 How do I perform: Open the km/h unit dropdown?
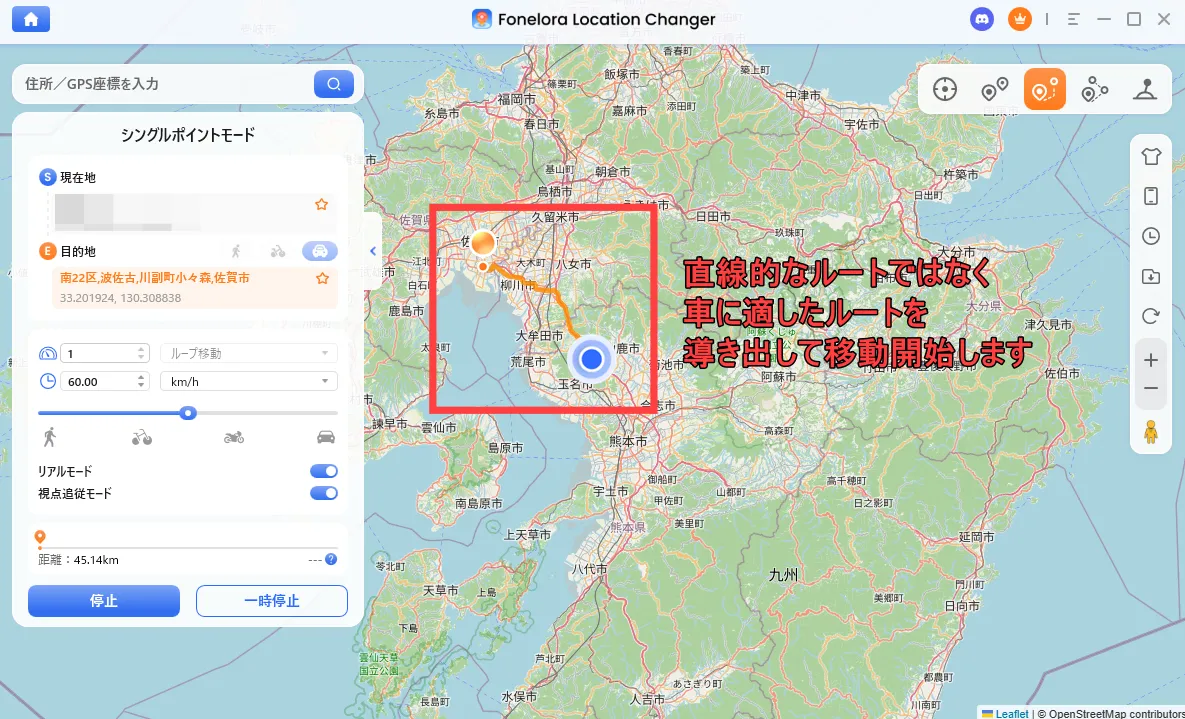pos(249,382)
